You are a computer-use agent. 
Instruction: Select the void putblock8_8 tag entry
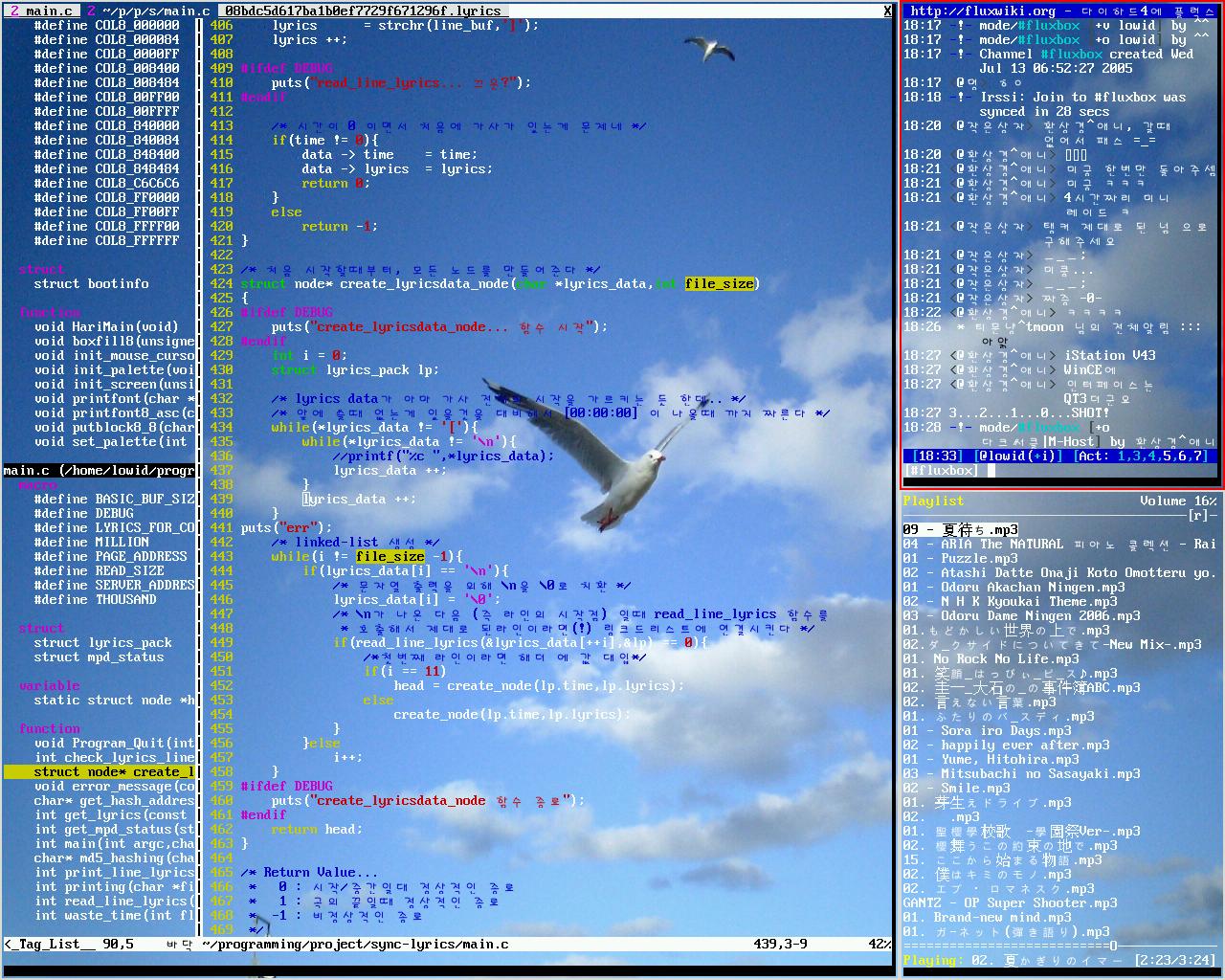(x=114, y=427)
